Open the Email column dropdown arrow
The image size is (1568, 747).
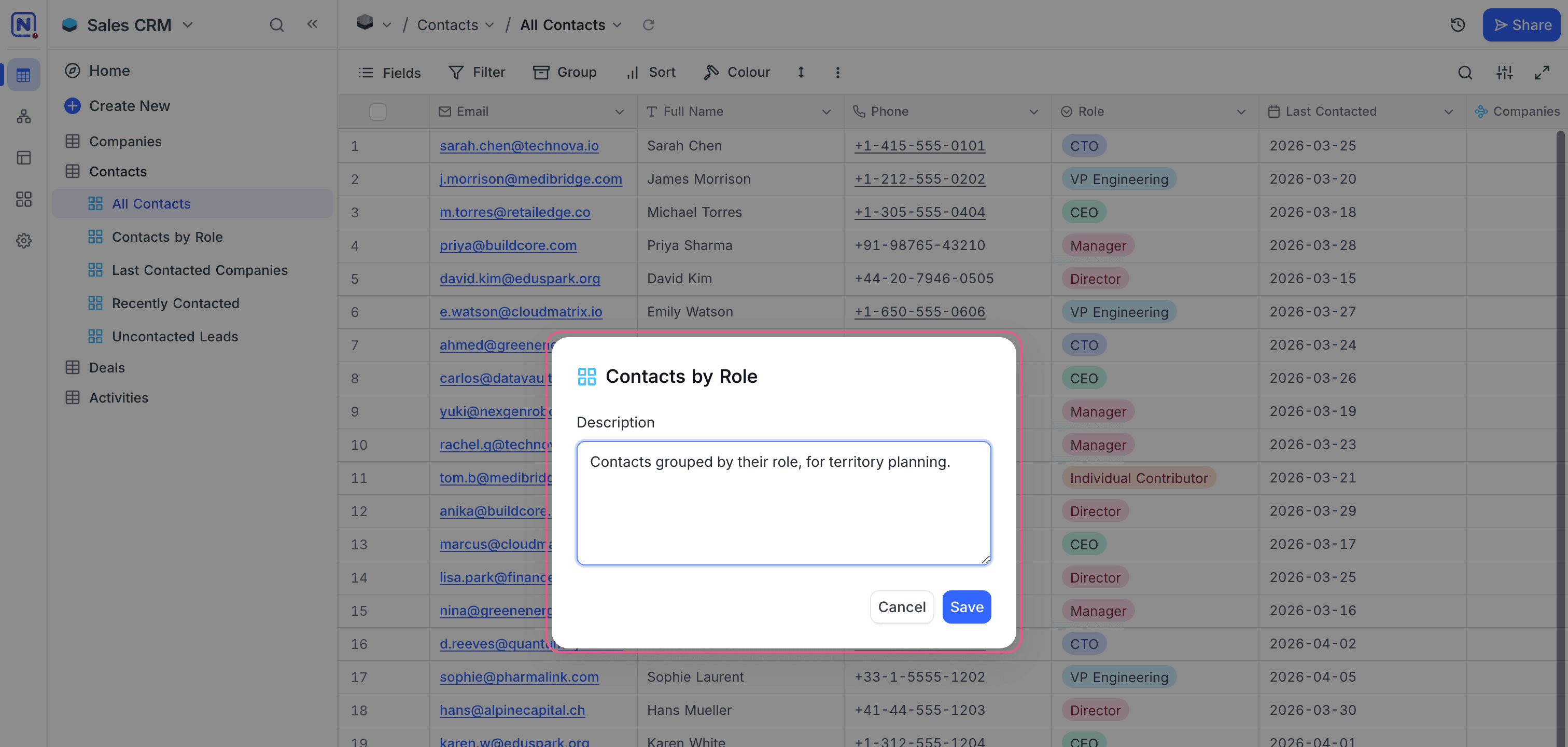point(619,112)
